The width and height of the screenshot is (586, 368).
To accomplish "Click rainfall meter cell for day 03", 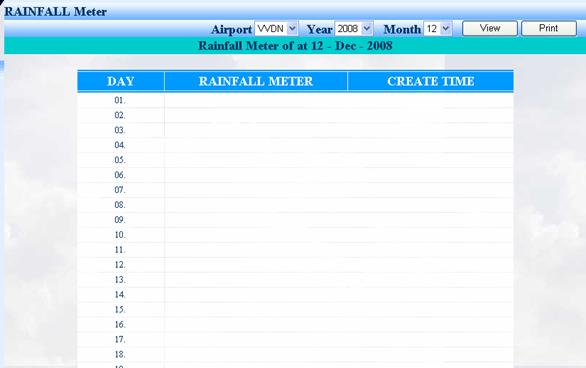I will [x=256, y=130].
